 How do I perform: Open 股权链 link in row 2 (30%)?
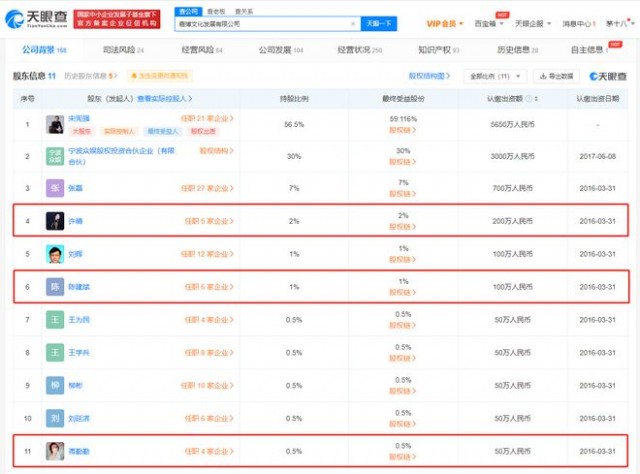[402, 162]
